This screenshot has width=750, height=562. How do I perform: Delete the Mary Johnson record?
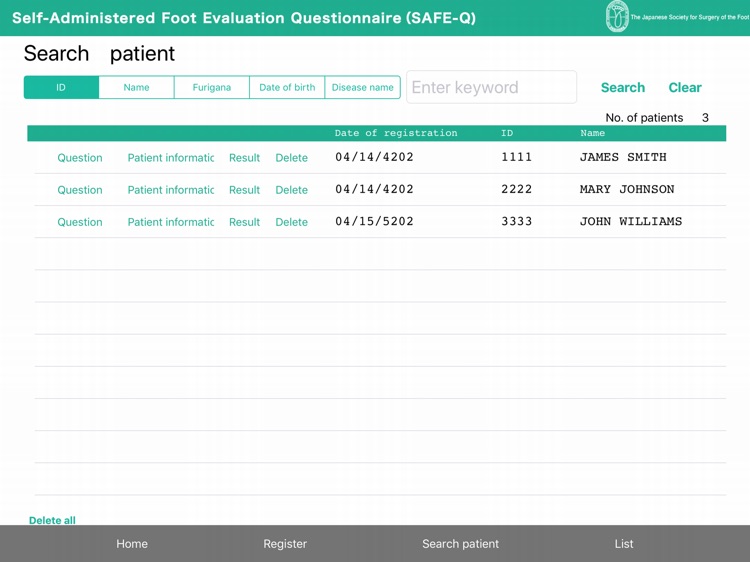click(x=291, y=190)
